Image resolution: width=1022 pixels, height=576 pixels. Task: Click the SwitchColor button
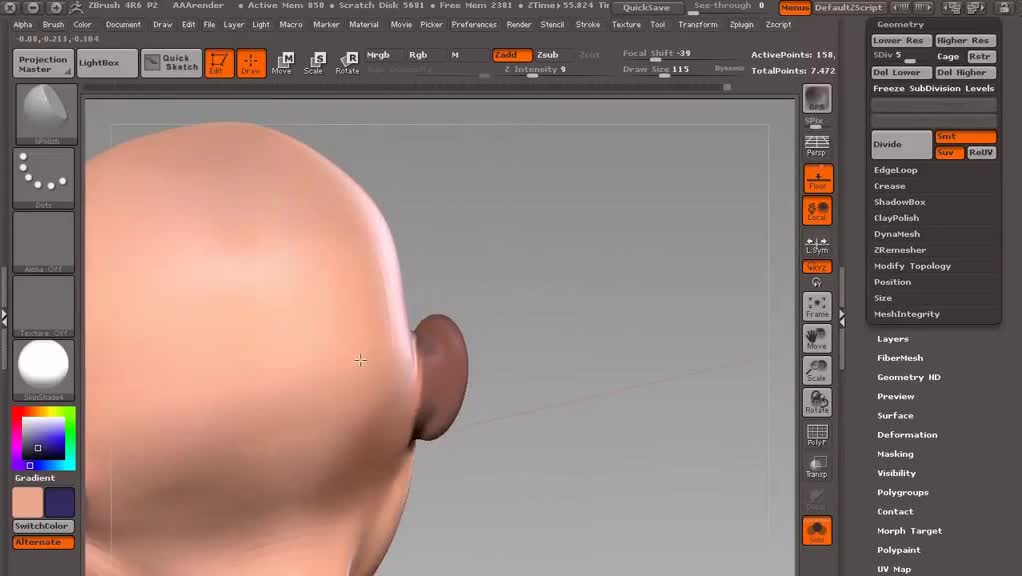coord(44,526)
